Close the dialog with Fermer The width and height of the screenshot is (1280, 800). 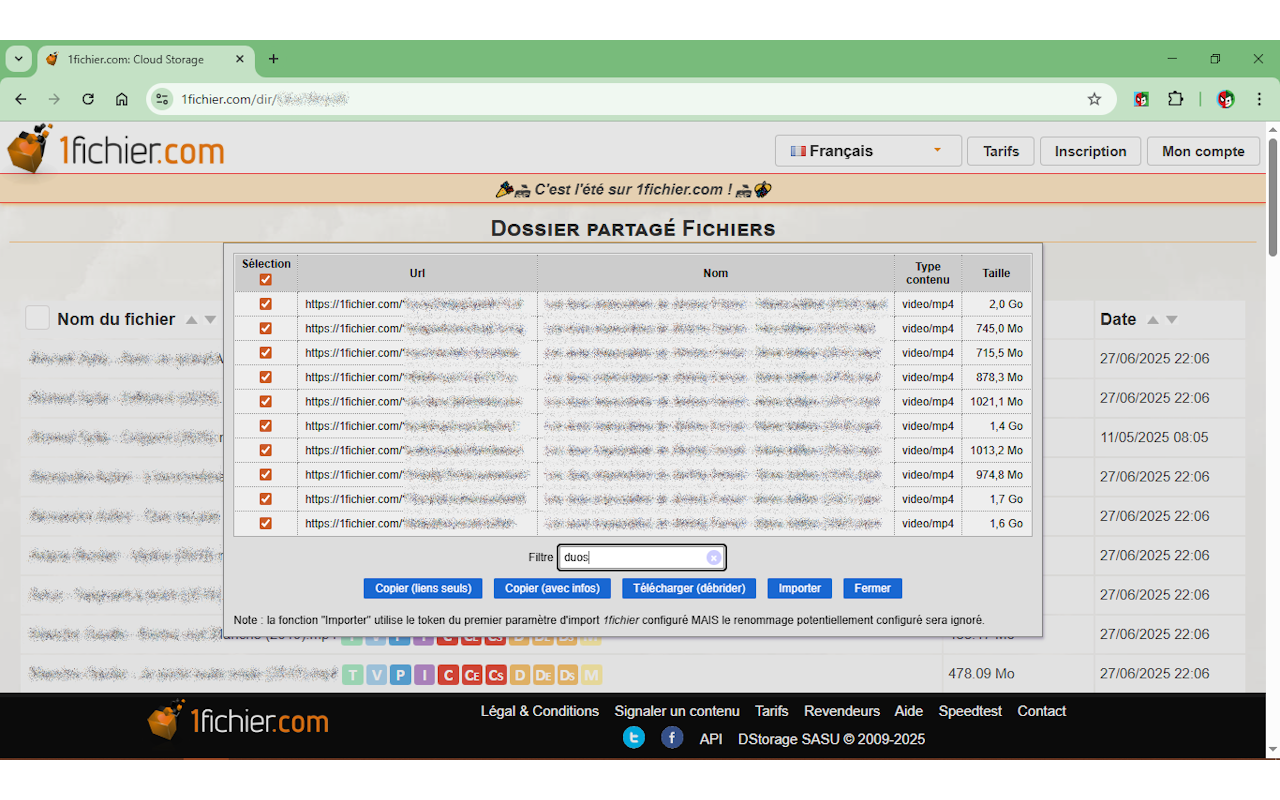872,589
